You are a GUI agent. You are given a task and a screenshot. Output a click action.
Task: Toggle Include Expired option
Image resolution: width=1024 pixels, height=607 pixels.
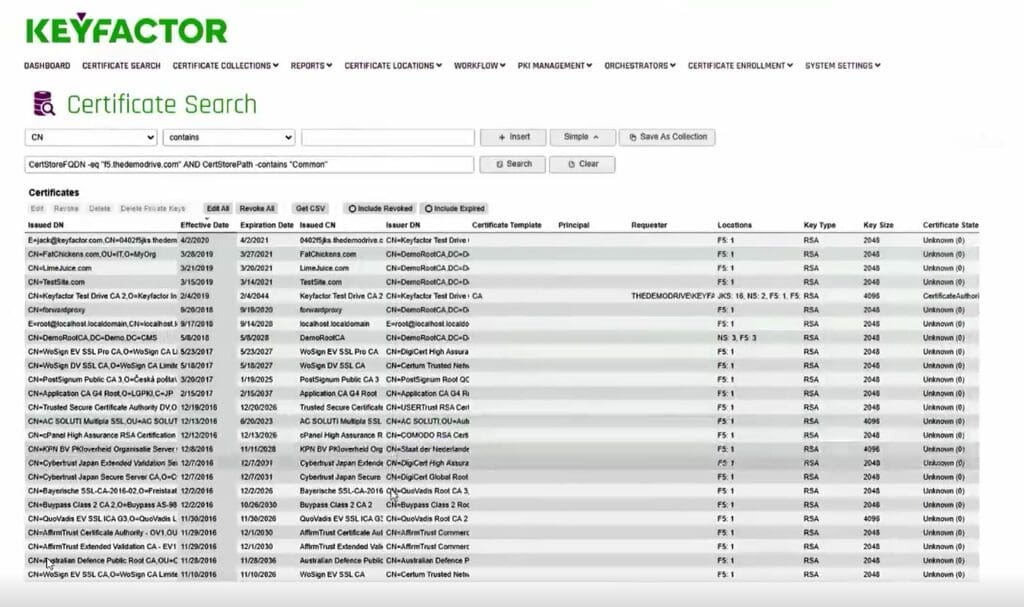pyautogui.click(x=455, y=208)
